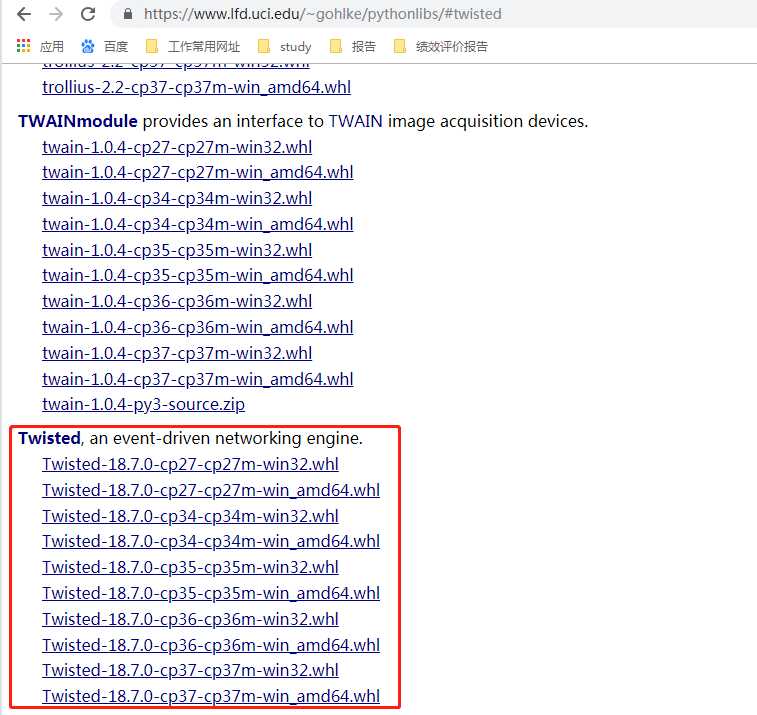Screen dimensions: 757x715
Task: Download twain-1.0.4-cp34-cp34m-win_amd64.whl
Action: (198, 224)
